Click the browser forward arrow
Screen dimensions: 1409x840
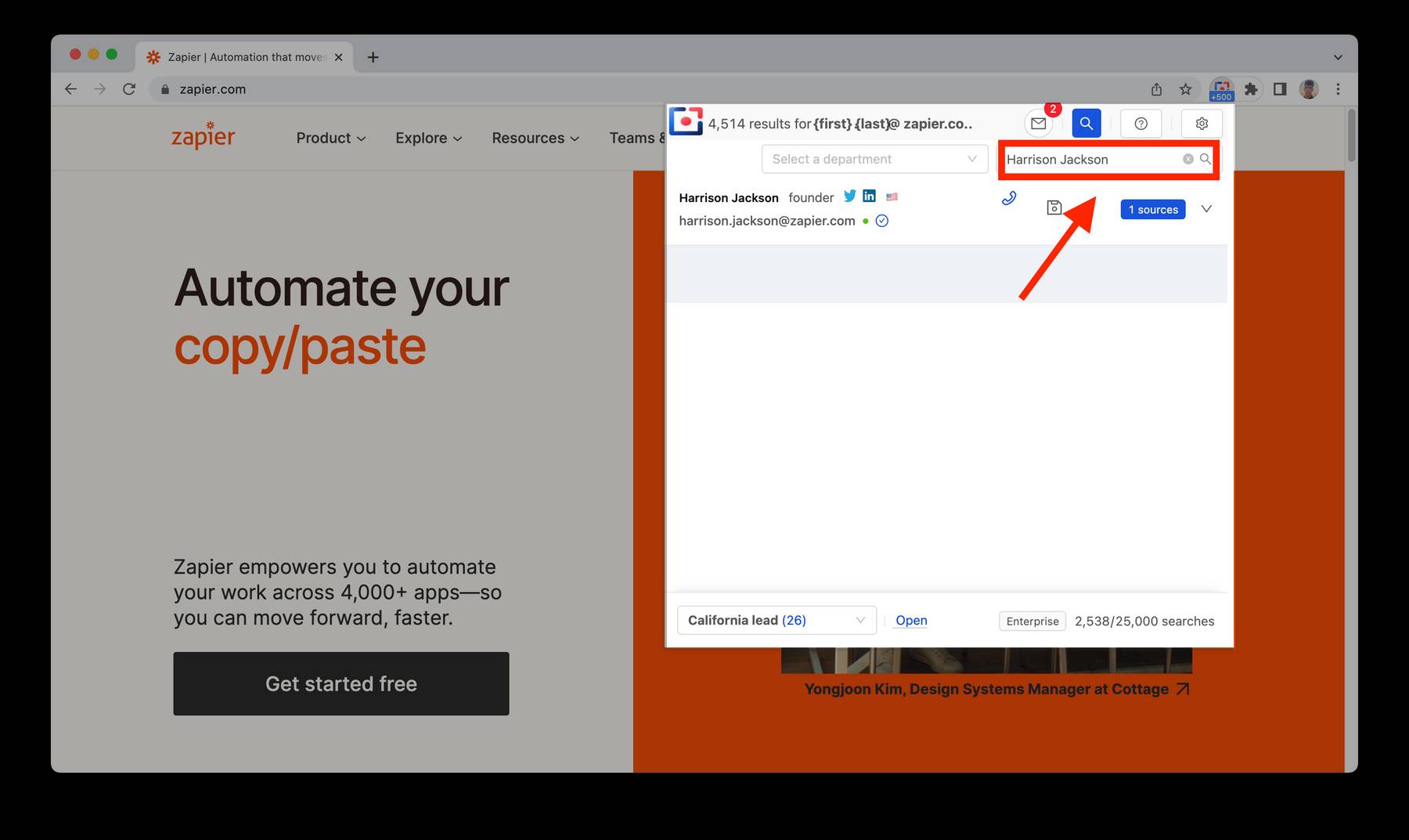click(99, 89)
